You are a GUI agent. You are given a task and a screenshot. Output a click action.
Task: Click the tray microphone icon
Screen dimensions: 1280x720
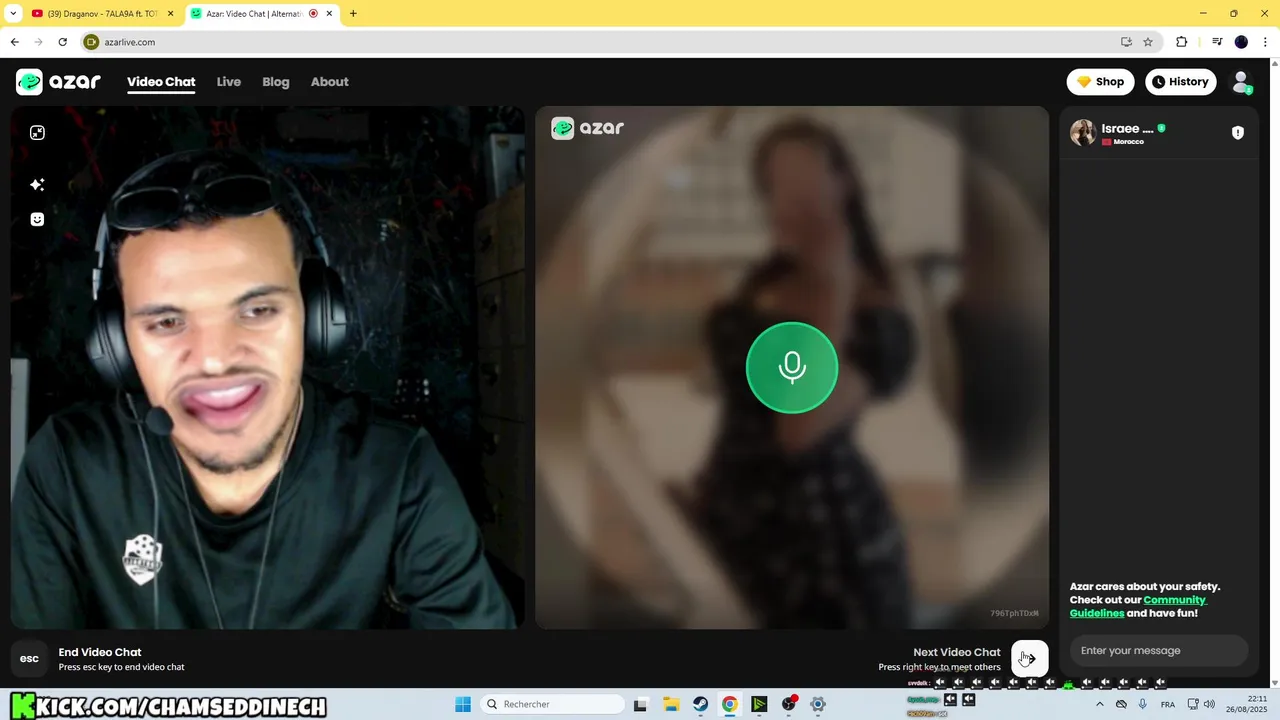tap(1143, 704)
